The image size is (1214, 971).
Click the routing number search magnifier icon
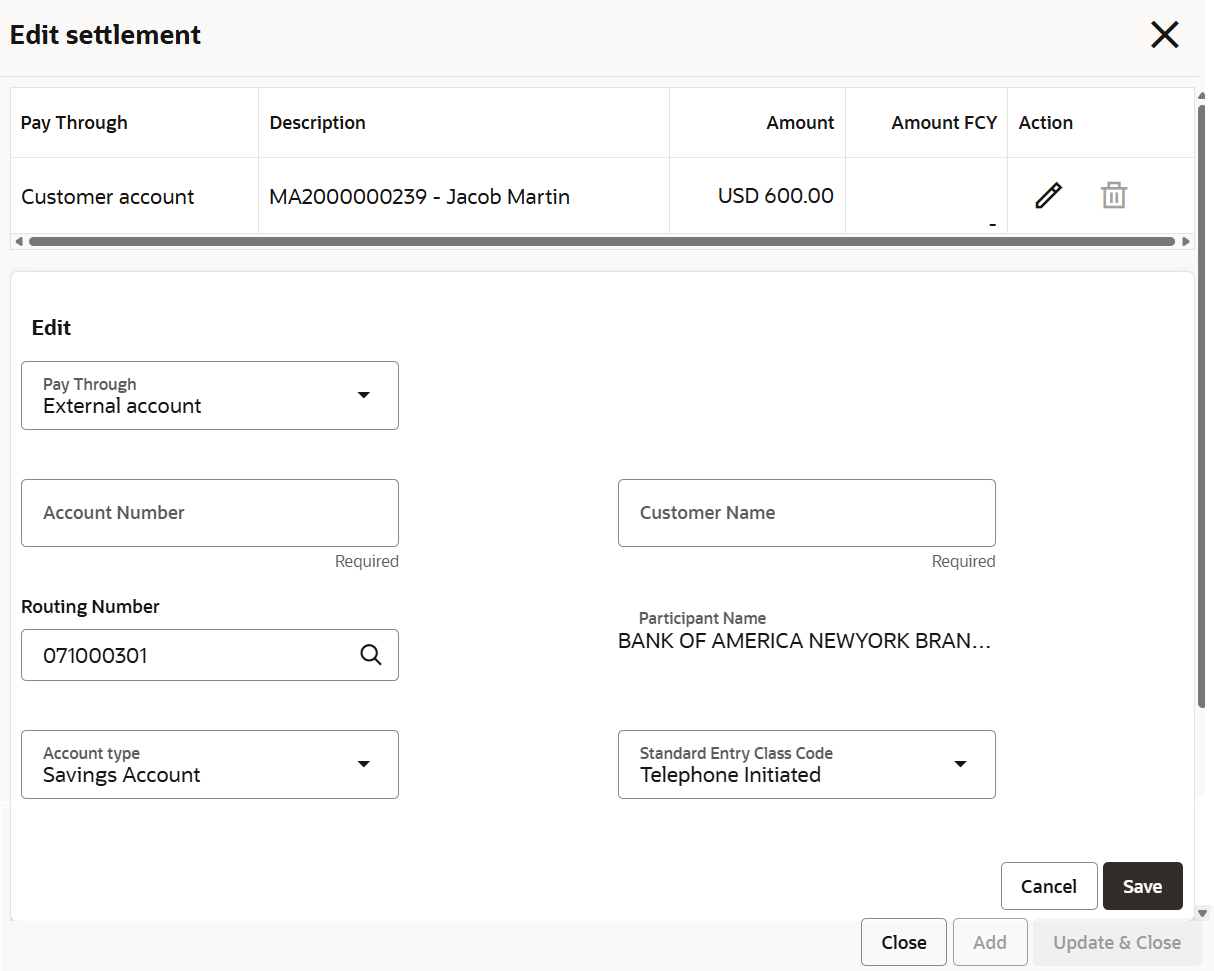371,655
